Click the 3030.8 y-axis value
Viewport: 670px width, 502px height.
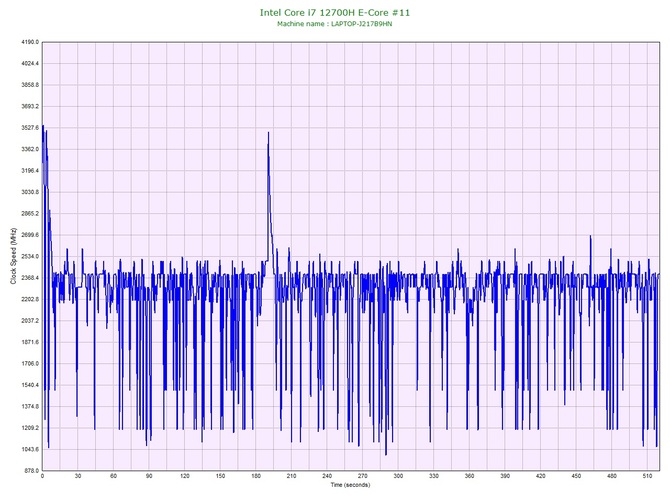coord(30,192)
